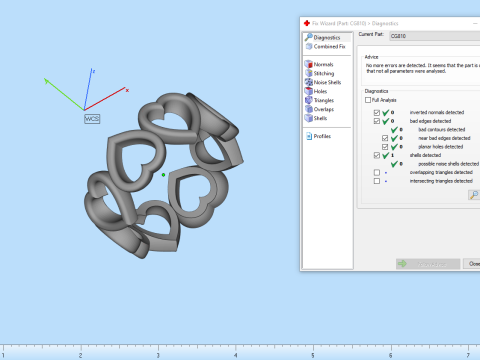480x360 pixels.
Task: Enable overlapping triangles detected checkbox
Action: point(377,172)
